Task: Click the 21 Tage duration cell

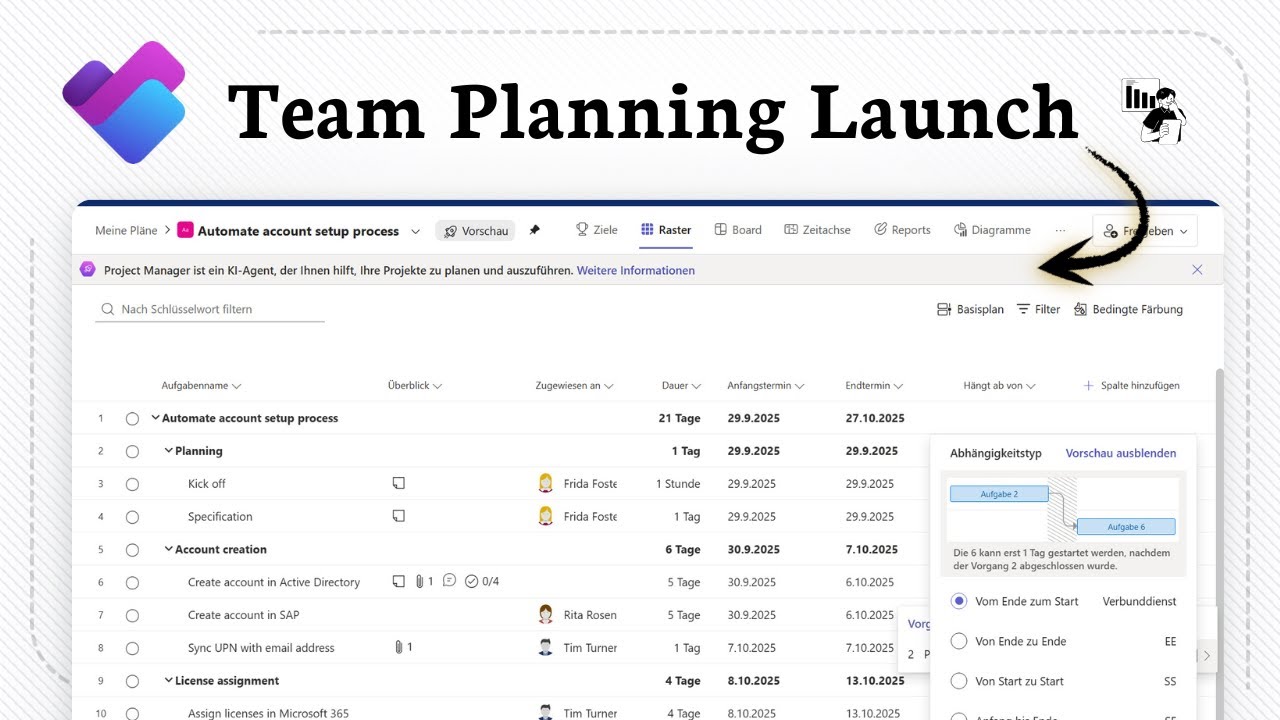Action: point(680,419)
